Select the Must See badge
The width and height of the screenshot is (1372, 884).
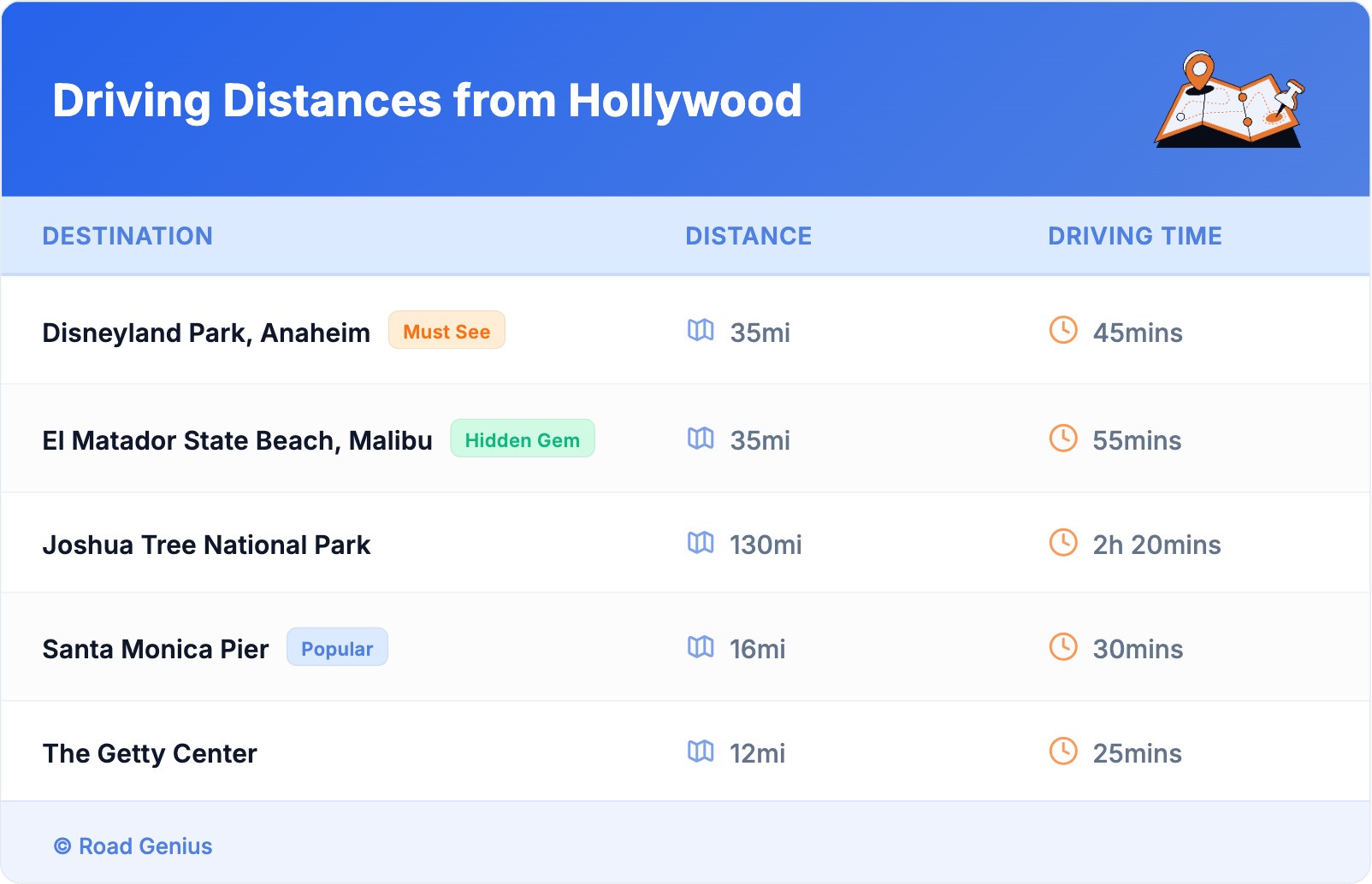[446, 331]
